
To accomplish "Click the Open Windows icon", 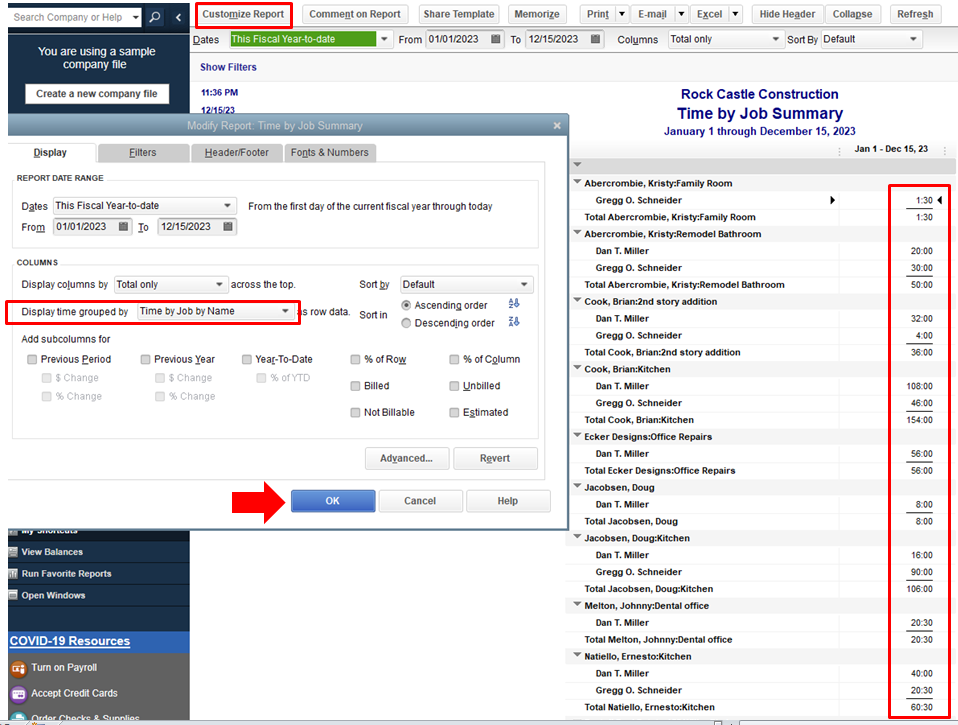I will pos(13,596).
